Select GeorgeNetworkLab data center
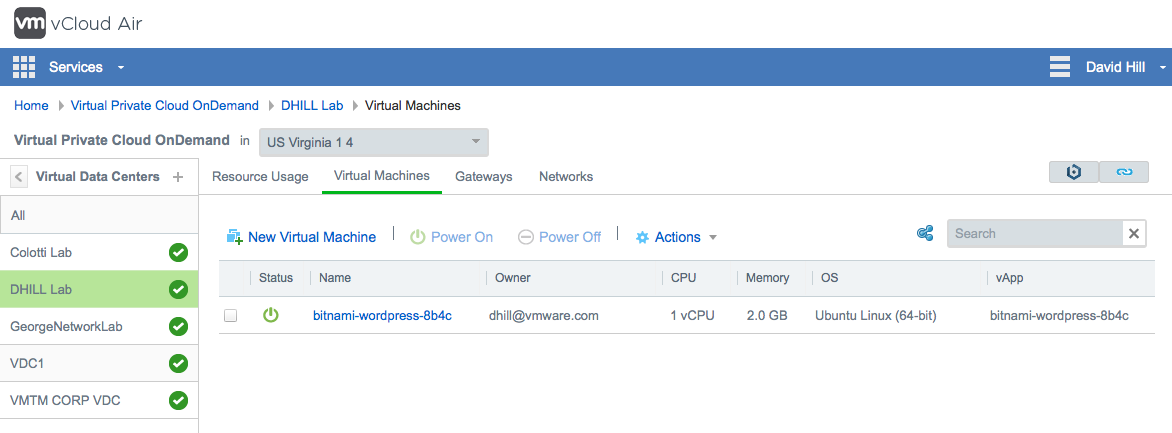The image size is (1172, 433). click(99, 326)
